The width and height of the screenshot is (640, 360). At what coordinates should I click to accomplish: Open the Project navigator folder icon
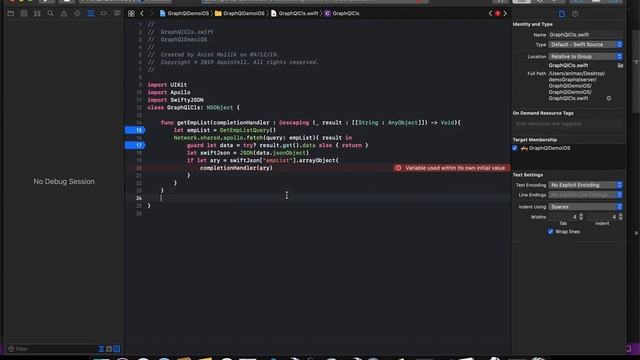point(11,13)
